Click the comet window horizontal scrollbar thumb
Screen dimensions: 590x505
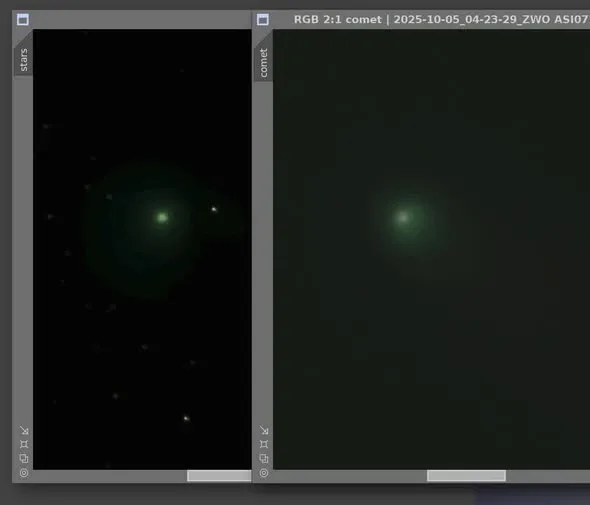466,476
